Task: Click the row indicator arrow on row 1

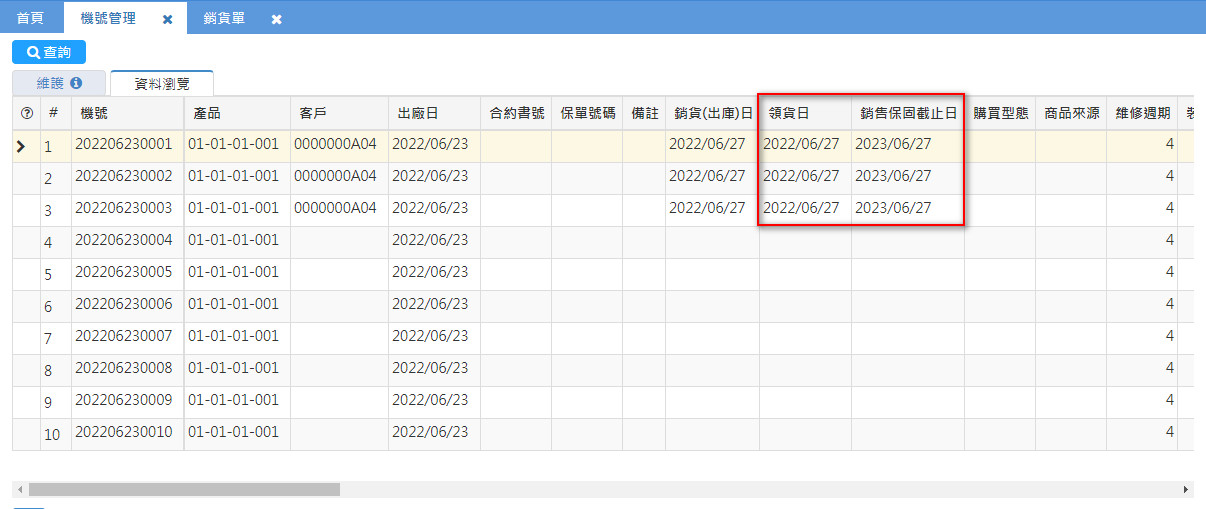Action: [x=21, y=146]
